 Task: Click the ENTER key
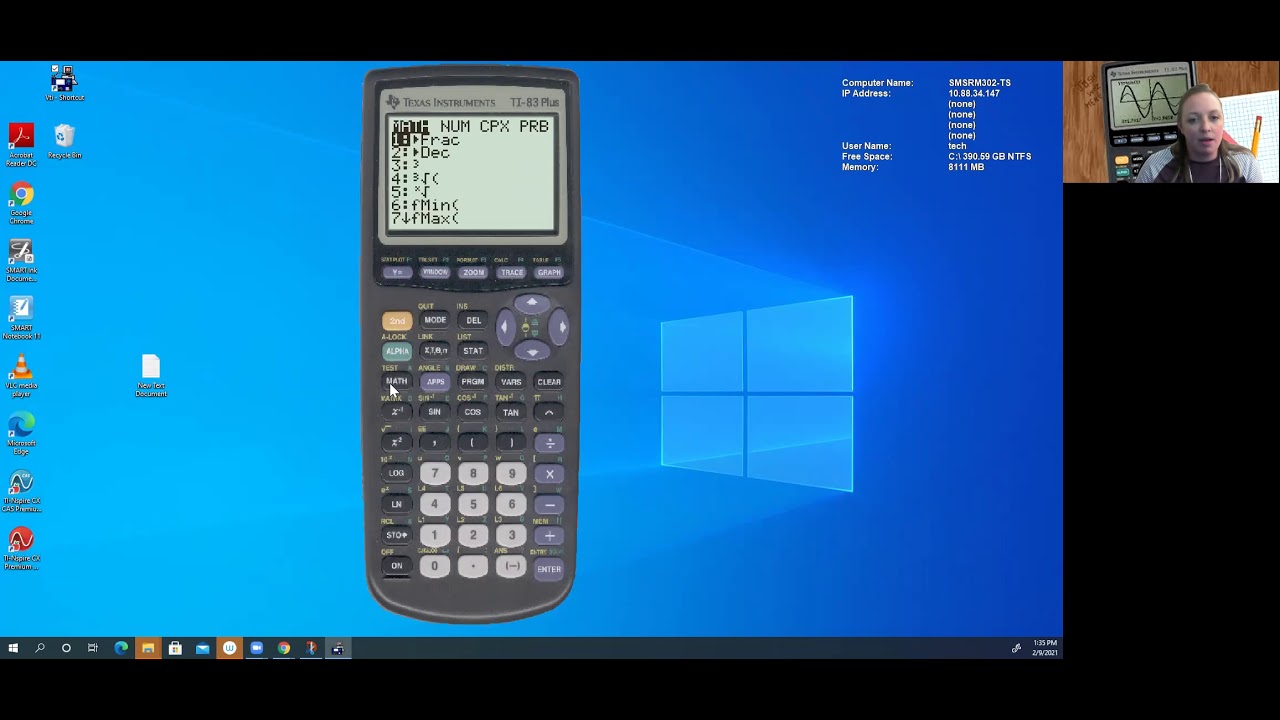pyautogui.click(x=549, y=569)
